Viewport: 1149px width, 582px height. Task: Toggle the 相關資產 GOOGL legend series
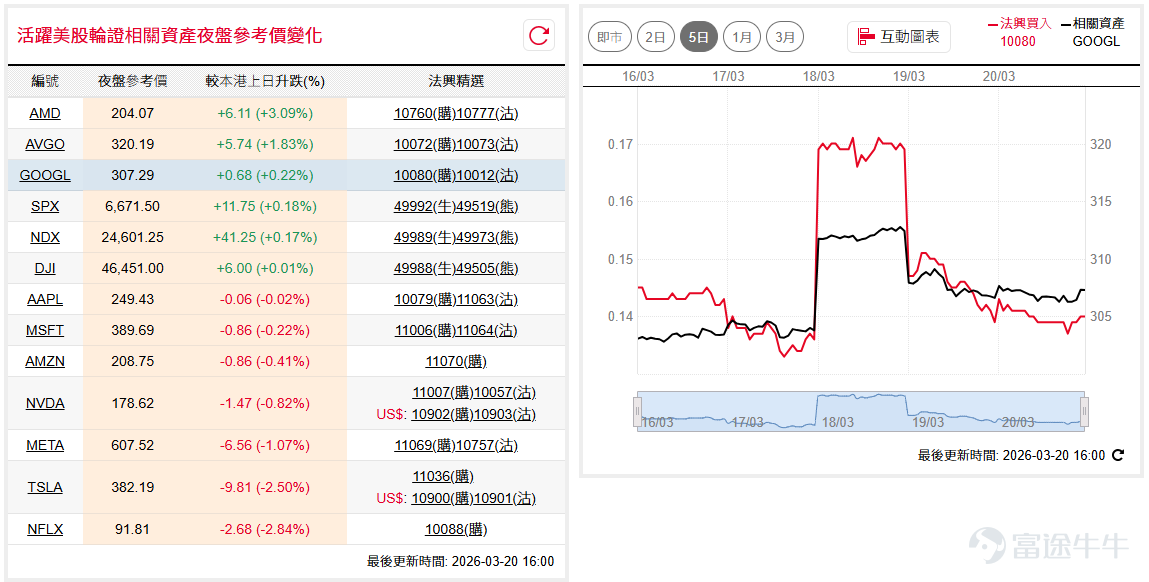(x=1093, y=32)
